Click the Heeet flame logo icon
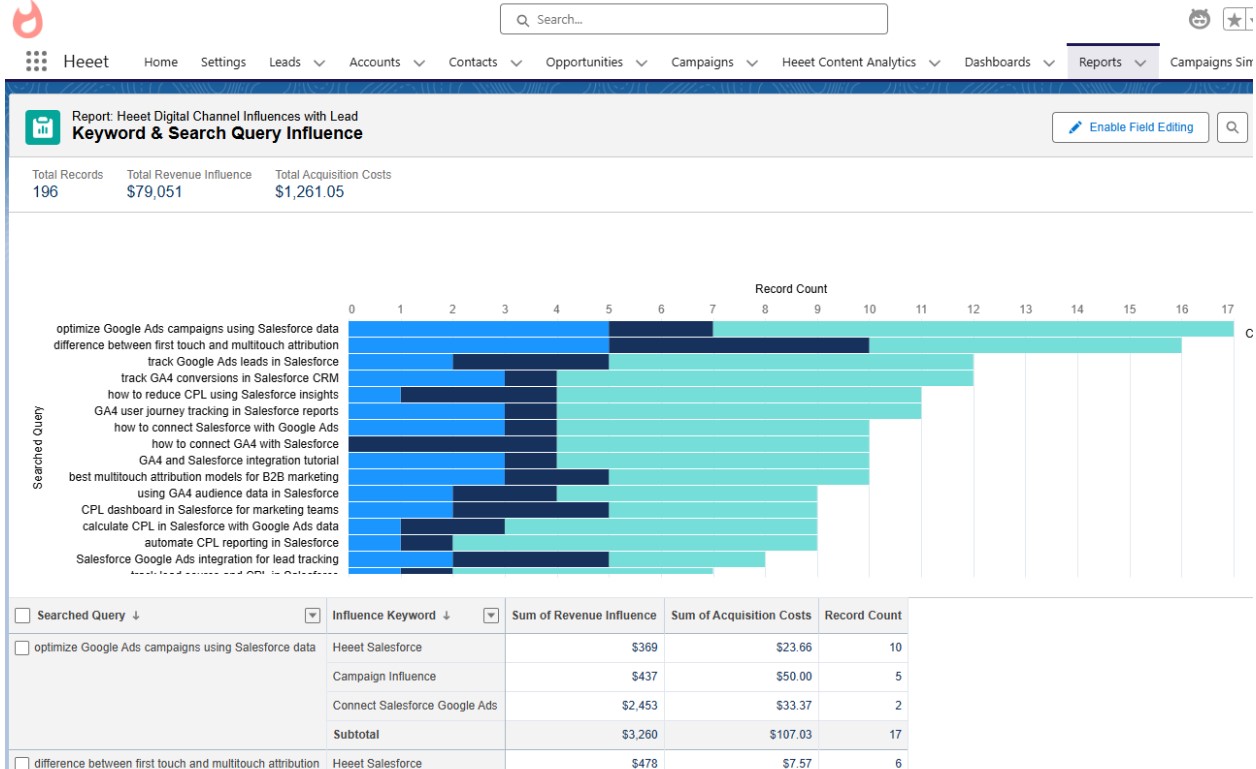 click(27, 20)
